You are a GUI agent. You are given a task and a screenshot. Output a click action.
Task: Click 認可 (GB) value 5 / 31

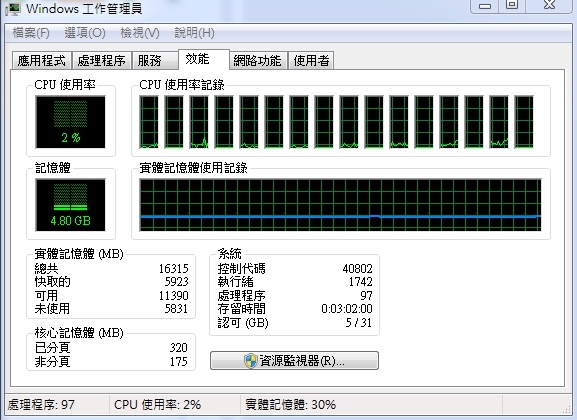358,323
